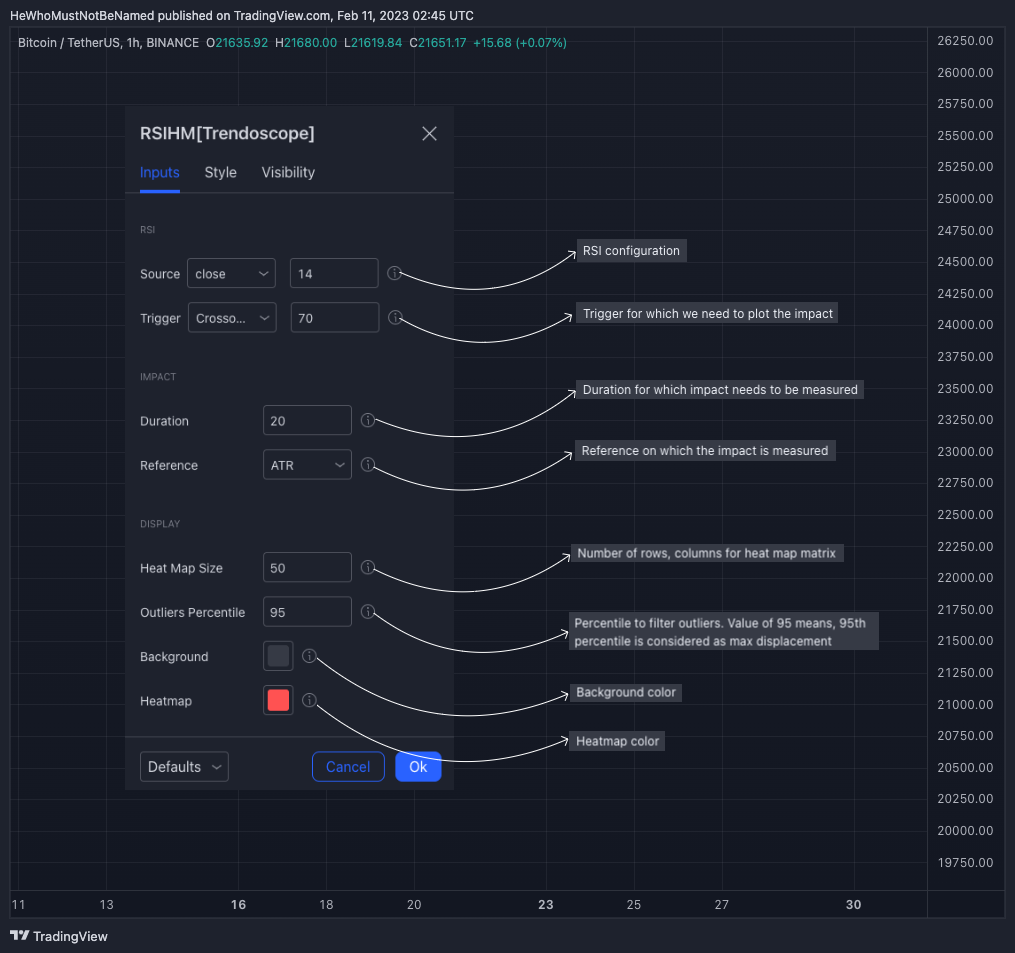Click the Duration field showing 20
Screen dimensions: 1015x953
click(x=307, y=420)
